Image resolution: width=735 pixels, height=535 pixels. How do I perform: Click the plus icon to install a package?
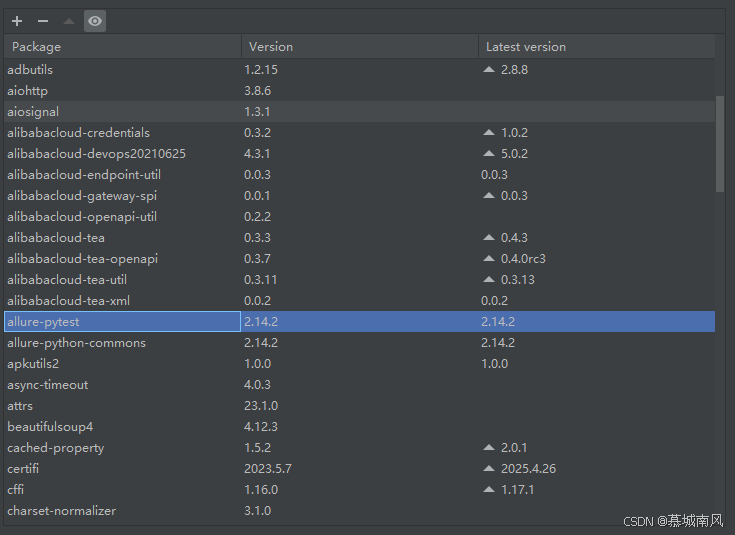[17, 21]
